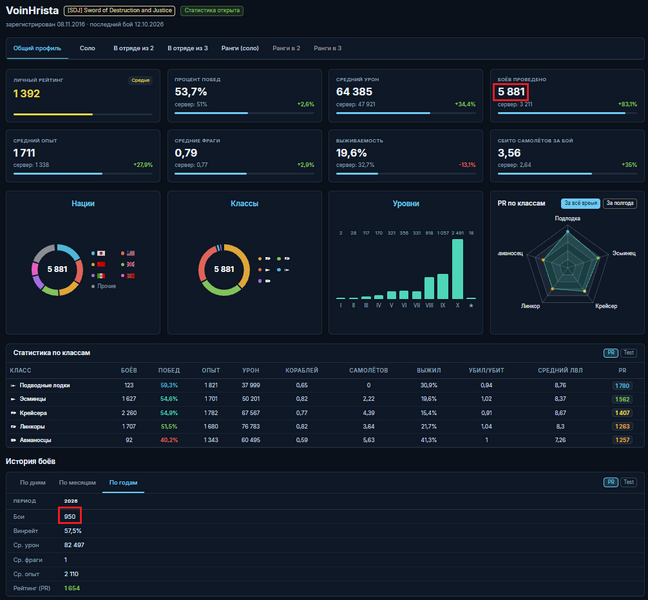This screenshot has height=600, width=648.
Task: Click submarine class icon in Подводные лодки row
Action: [x=13, y=386]
